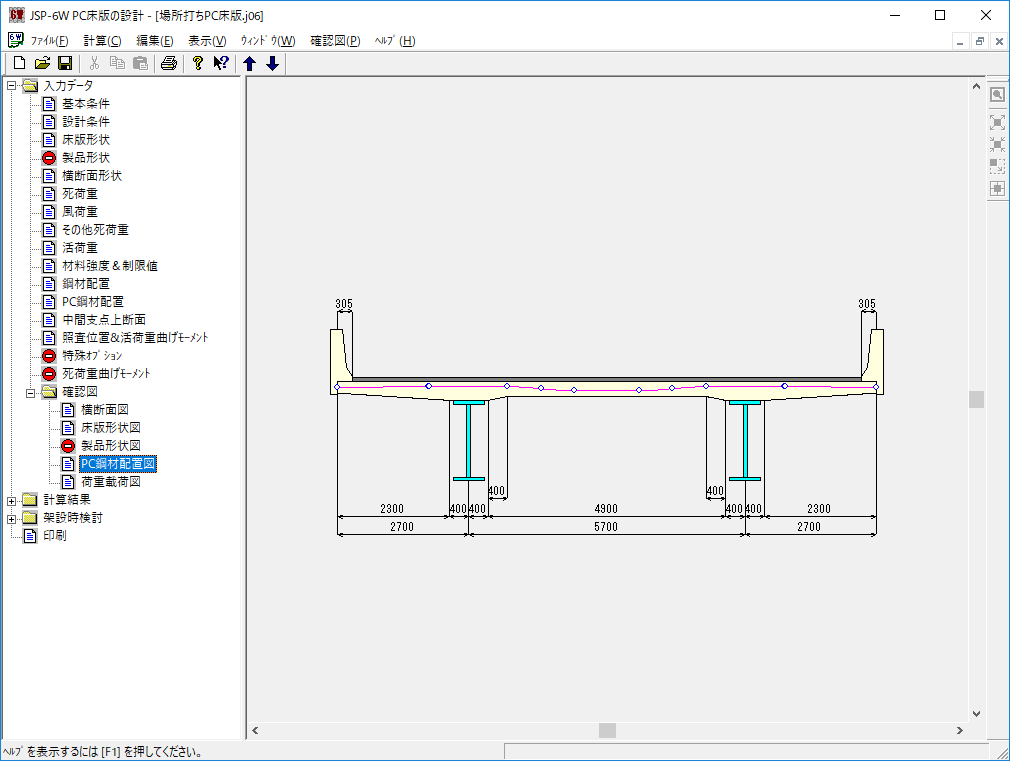This screenshot has height=761, width=1010.
Task: Click the Open file folder icon
Action: pyautogui.click(x=42, y=64)
